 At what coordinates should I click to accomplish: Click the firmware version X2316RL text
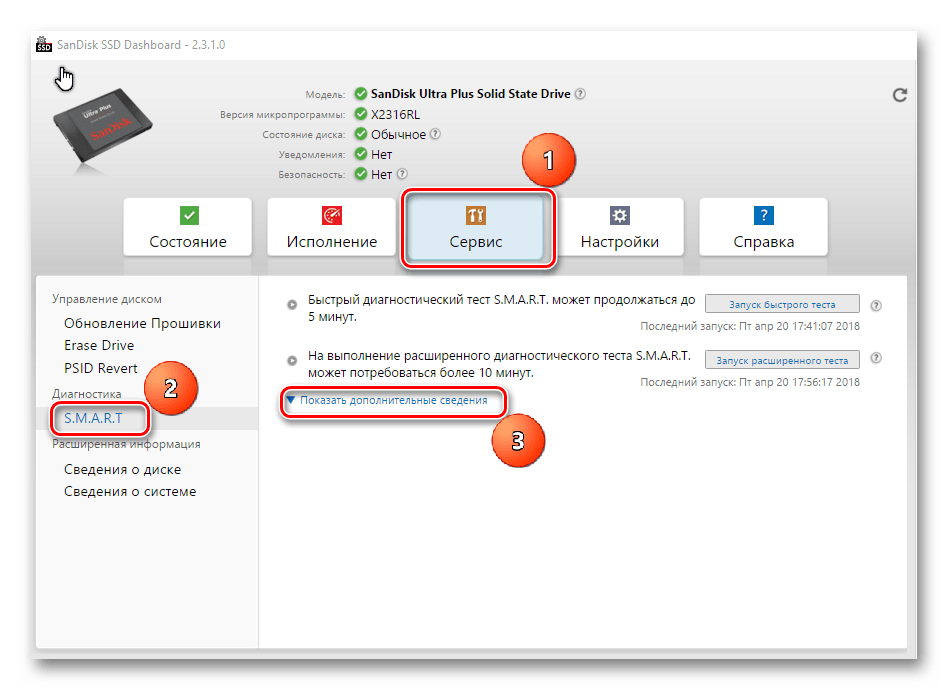395,114
